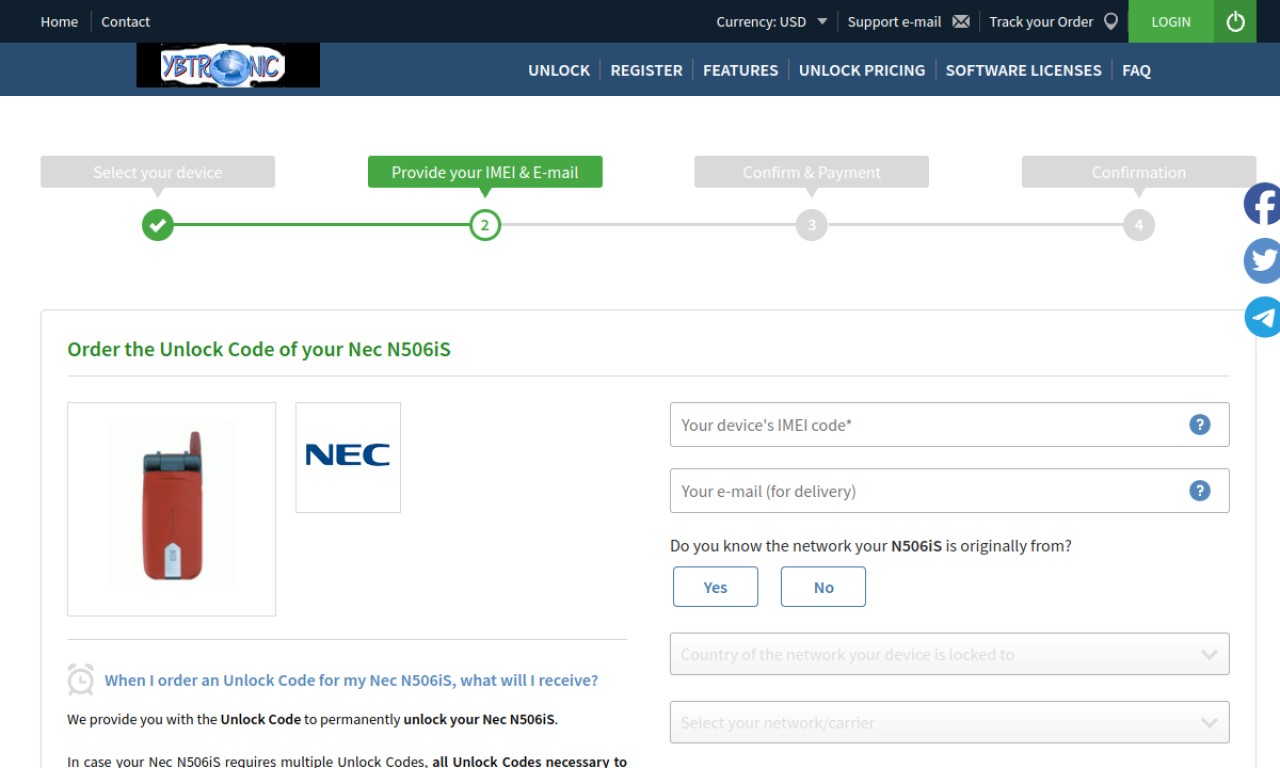This screenshot has width=1280, height=768.
Task: Open the FAQ menu item
Action: [1136, 70]
